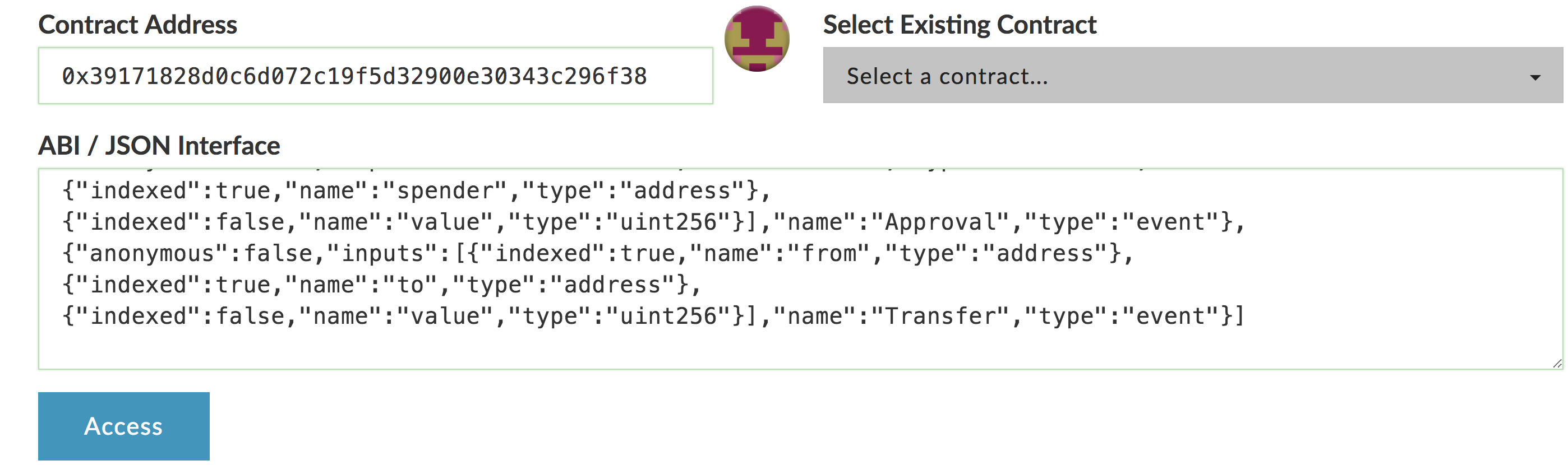Image resolution: width=1568 pixels, height=465 pixels.
Task: Click the "to" parameter name in ABI
Action: tap(411, 285)
